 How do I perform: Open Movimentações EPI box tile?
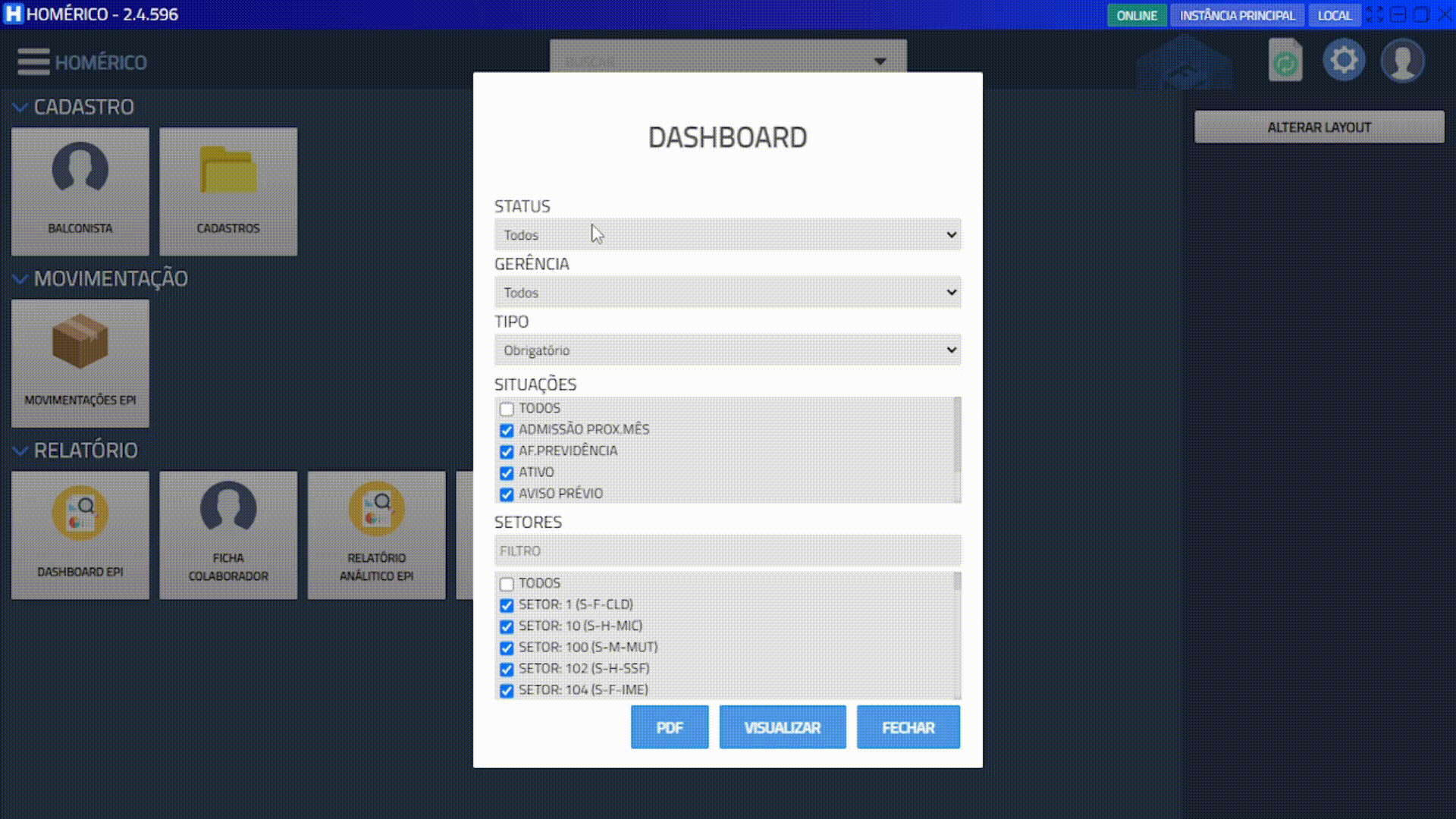pos(80,362)
